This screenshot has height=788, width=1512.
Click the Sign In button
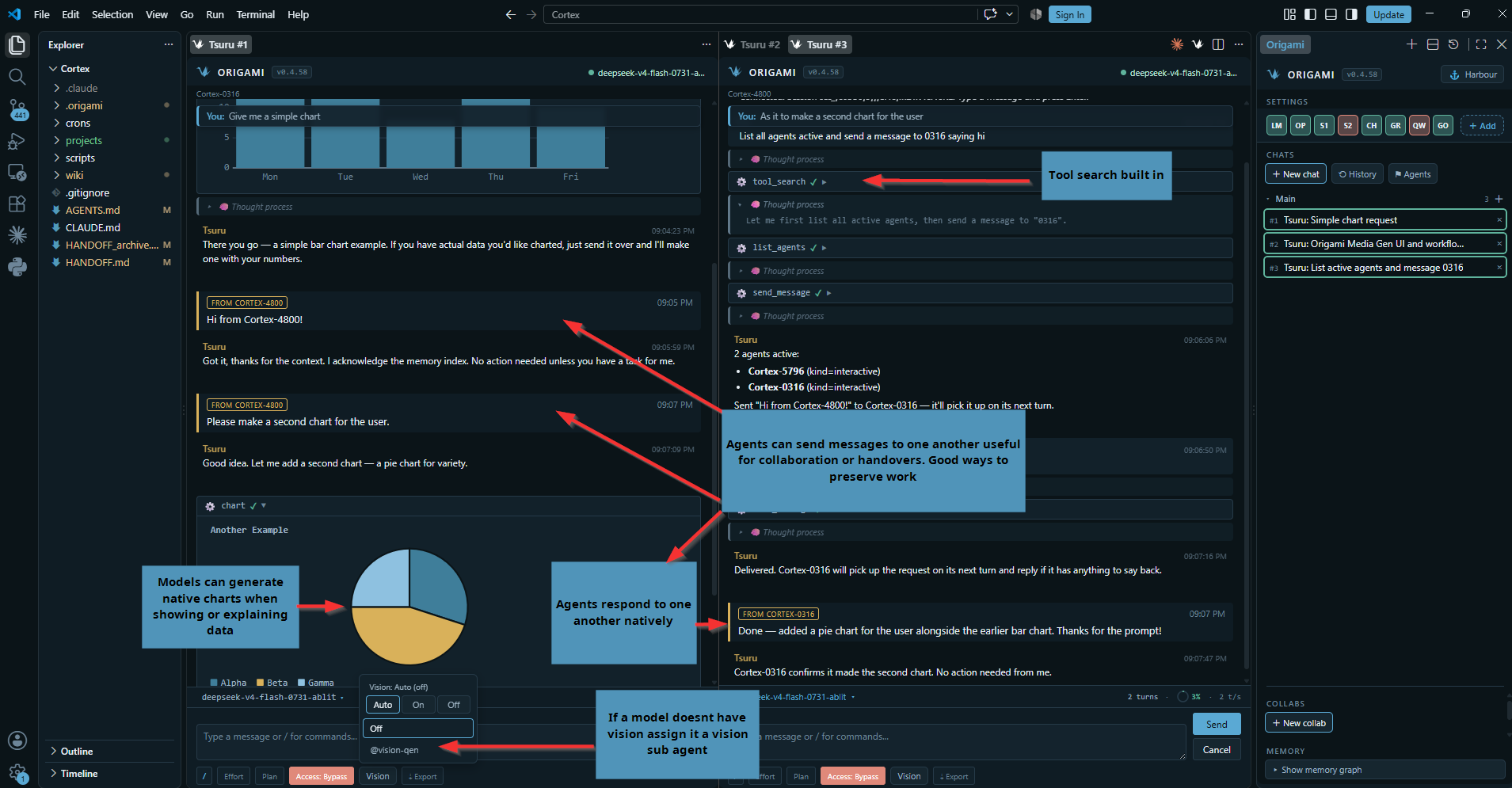pos(1069,14)
